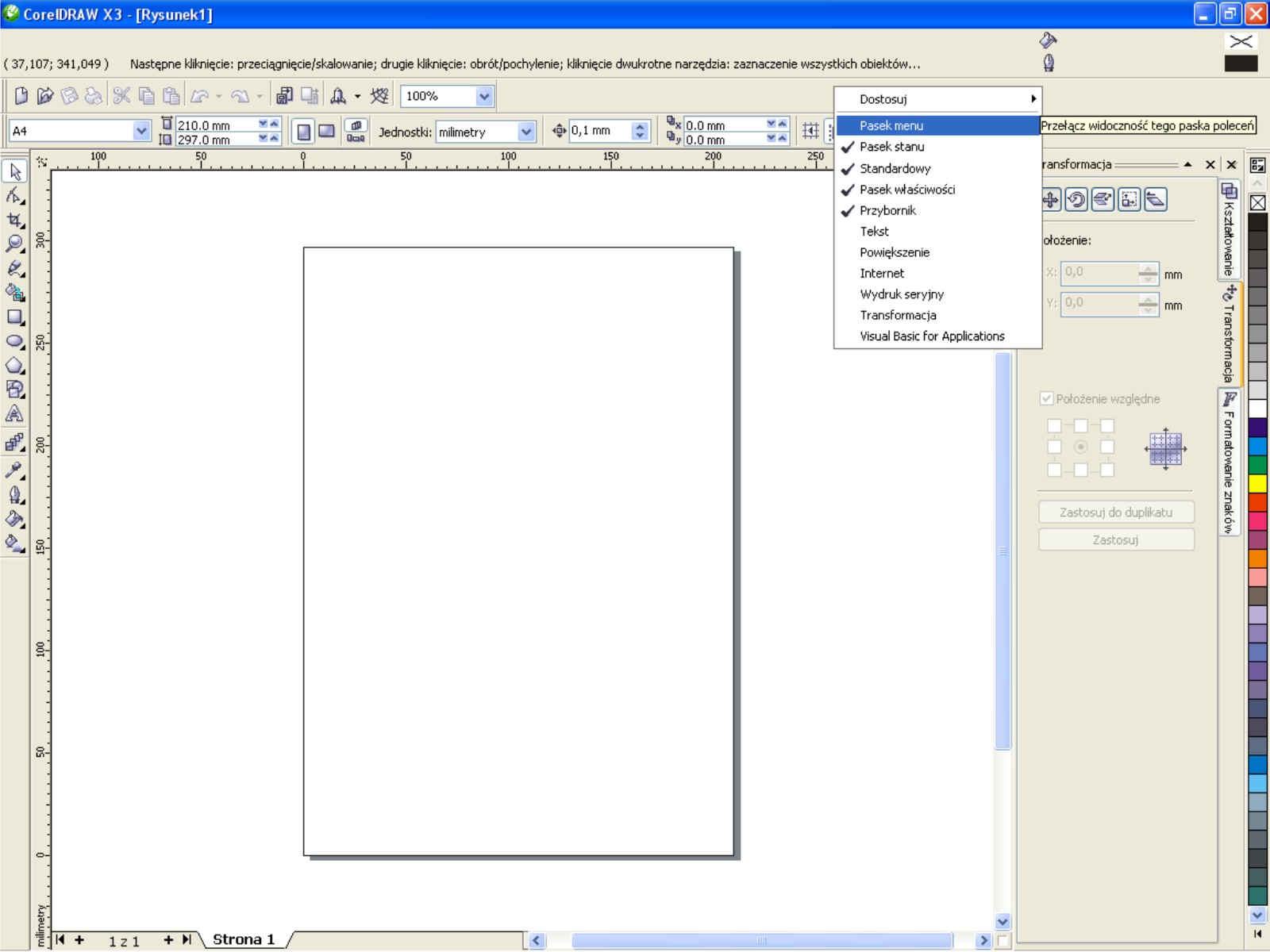
Task: Select the Text tool
Action: [x=14, y=414]
